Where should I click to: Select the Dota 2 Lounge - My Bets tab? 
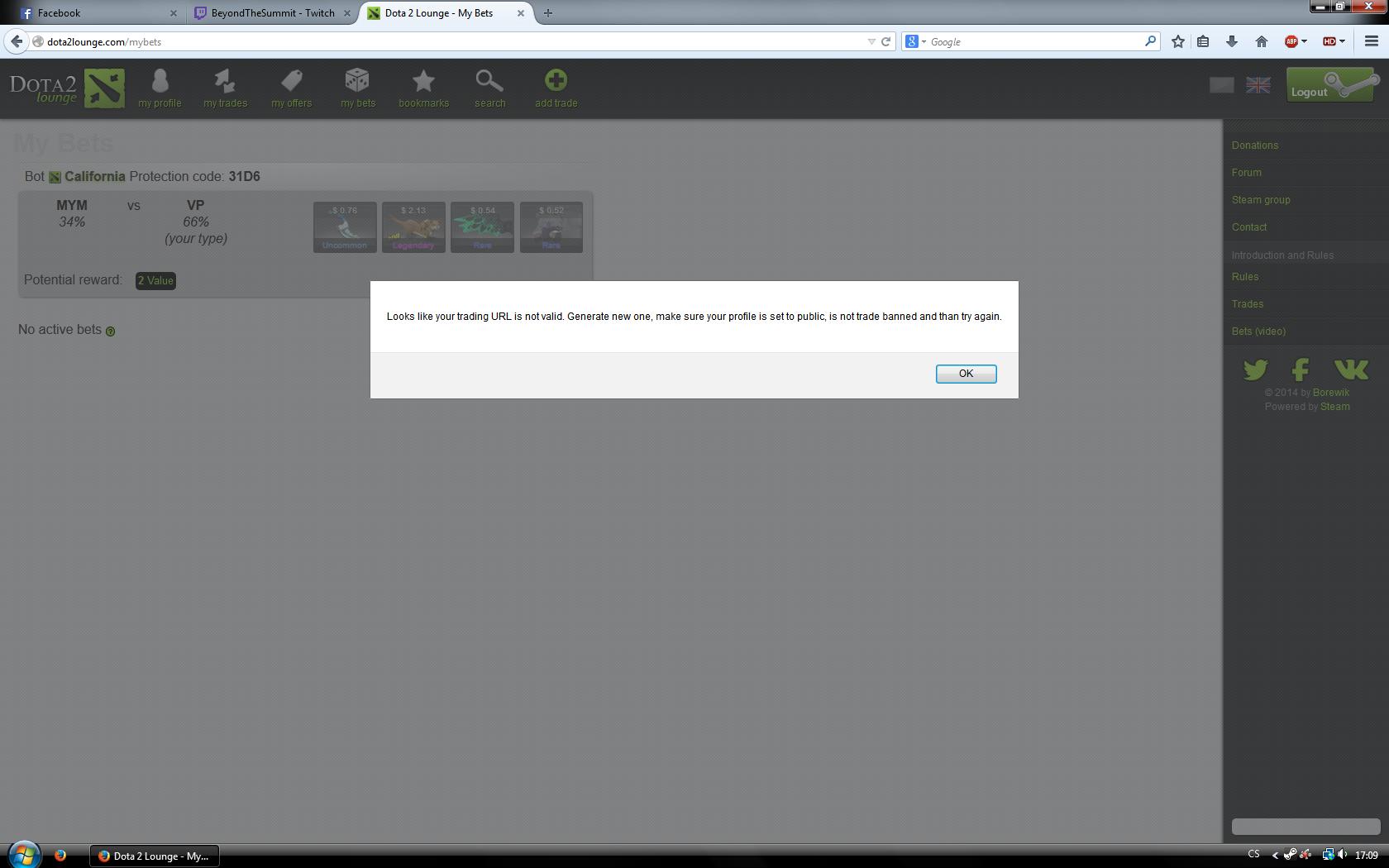pyautogui.click(x=445, y=13)
